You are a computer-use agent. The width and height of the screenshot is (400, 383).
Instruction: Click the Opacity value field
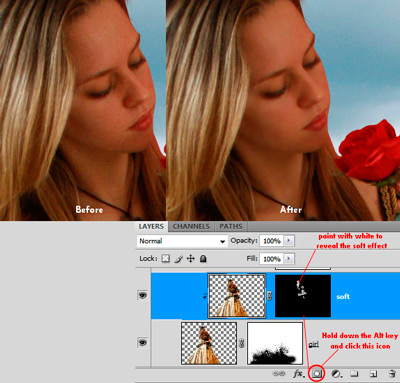click(272, 241)
